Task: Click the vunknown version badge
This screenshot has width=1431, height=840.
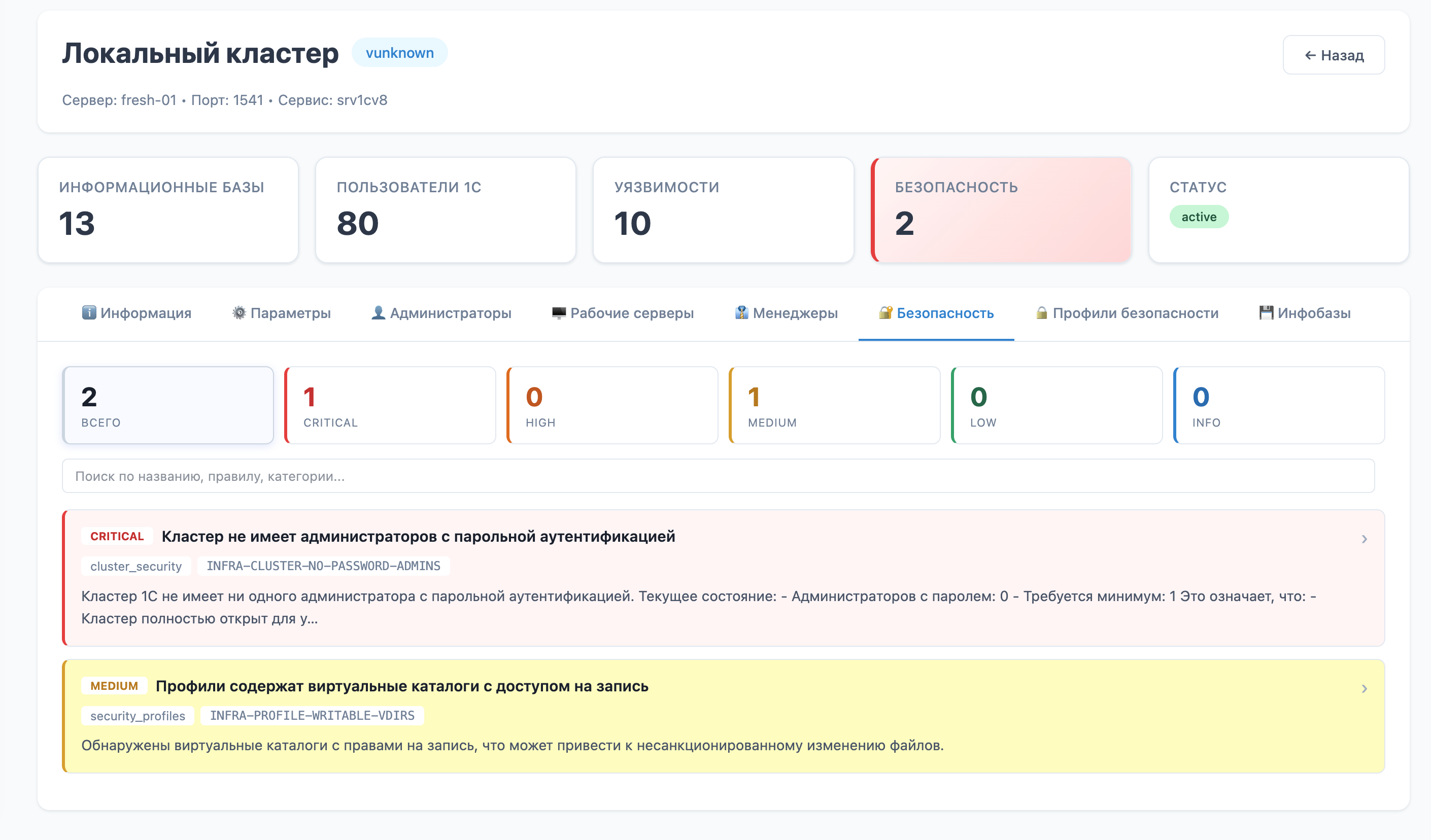Action: pyautogui.click(x=399, y=52)
